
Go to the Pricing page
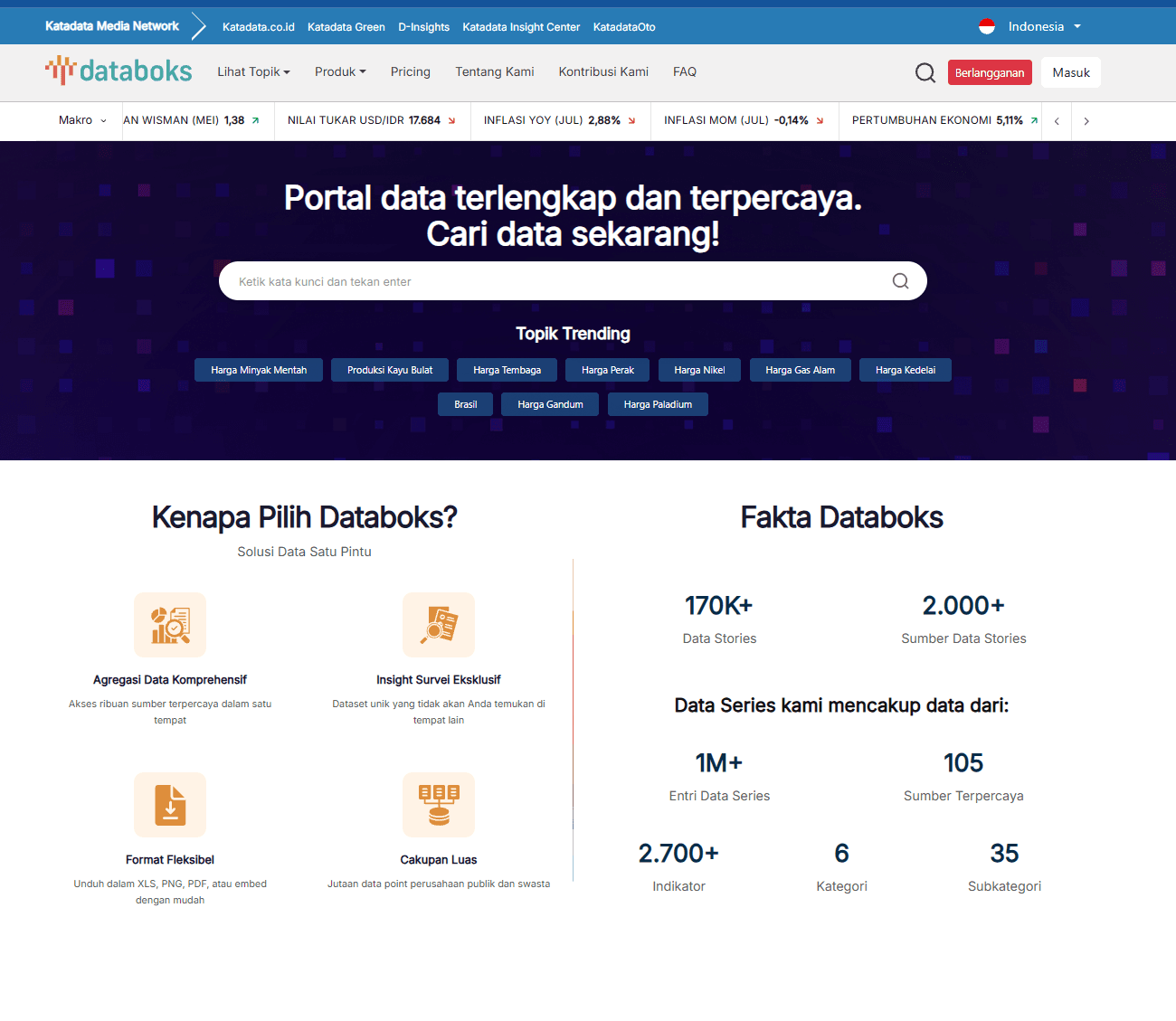click(411, 71)
